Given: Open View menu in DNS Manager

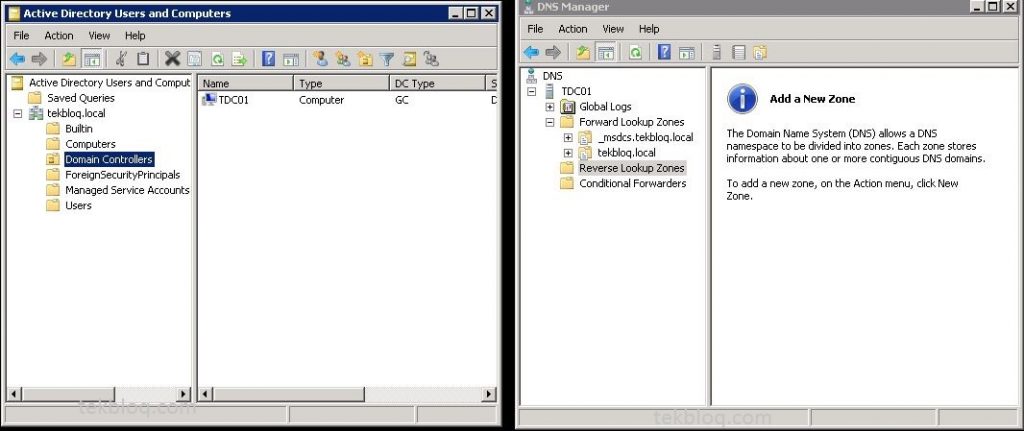Looking at the screenshot, I should point(613,29).
